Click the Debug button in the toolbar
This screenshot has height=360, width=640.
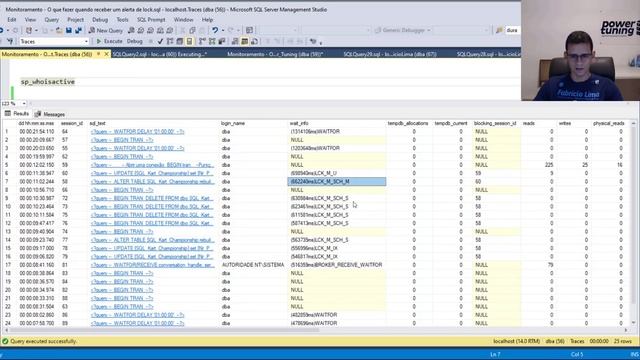point(134,41)
